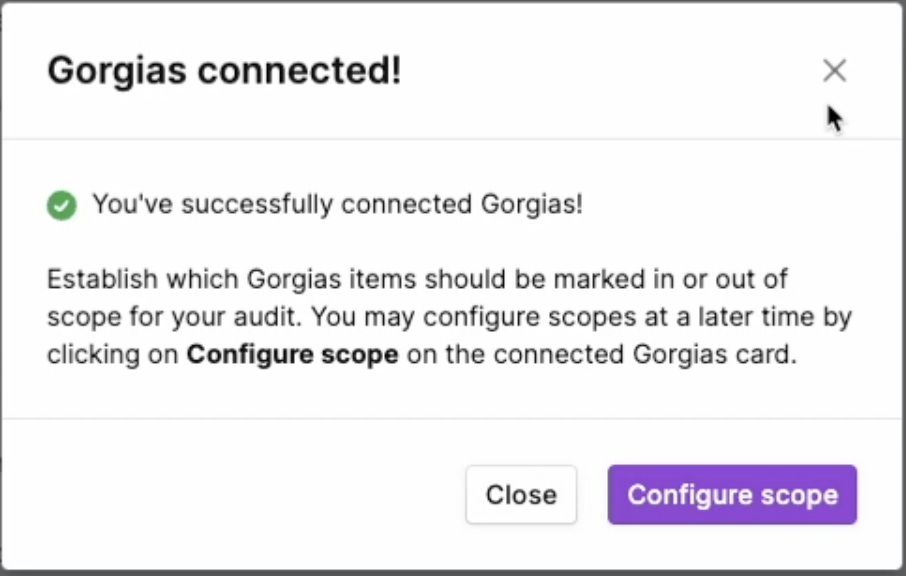Click the words clicking on in the last line

click(x=112, y=354)
